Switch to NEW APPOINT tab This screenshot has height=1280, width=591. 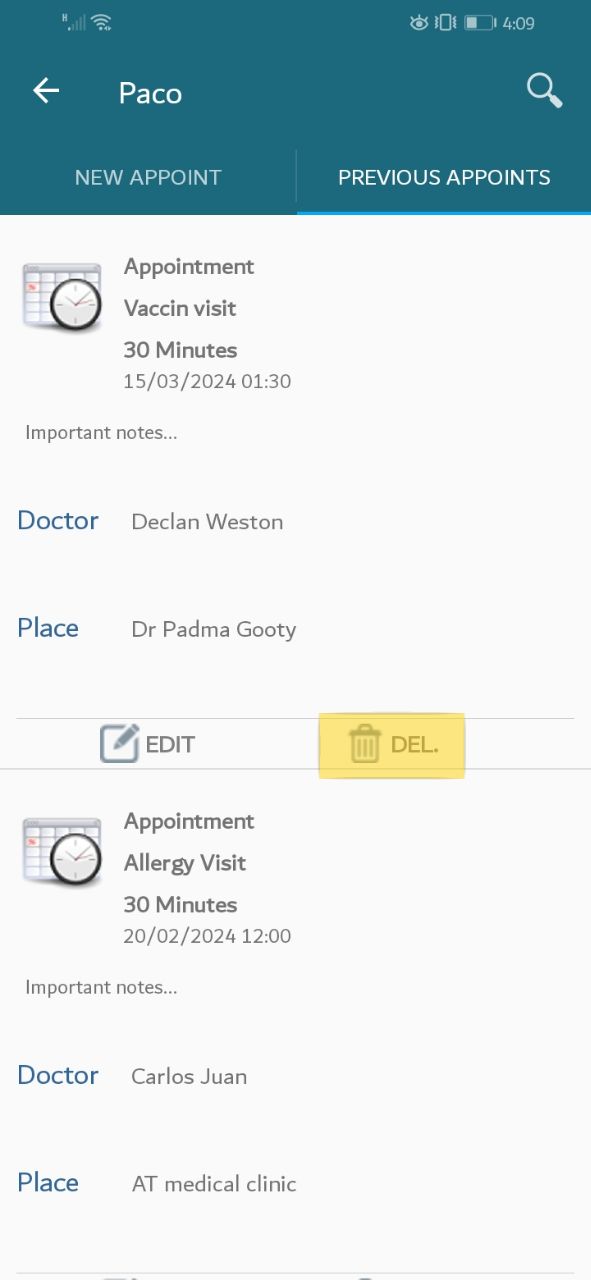pos(148,178)
